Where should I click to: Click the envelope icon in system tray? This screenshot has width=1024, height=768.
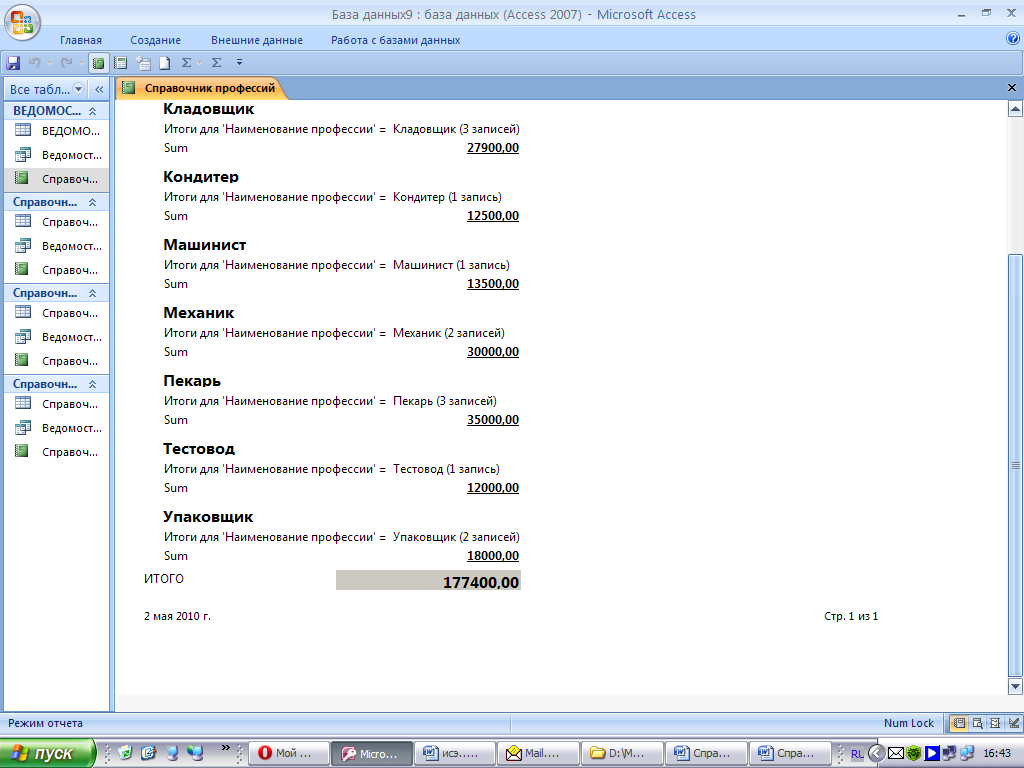[895, 754]
